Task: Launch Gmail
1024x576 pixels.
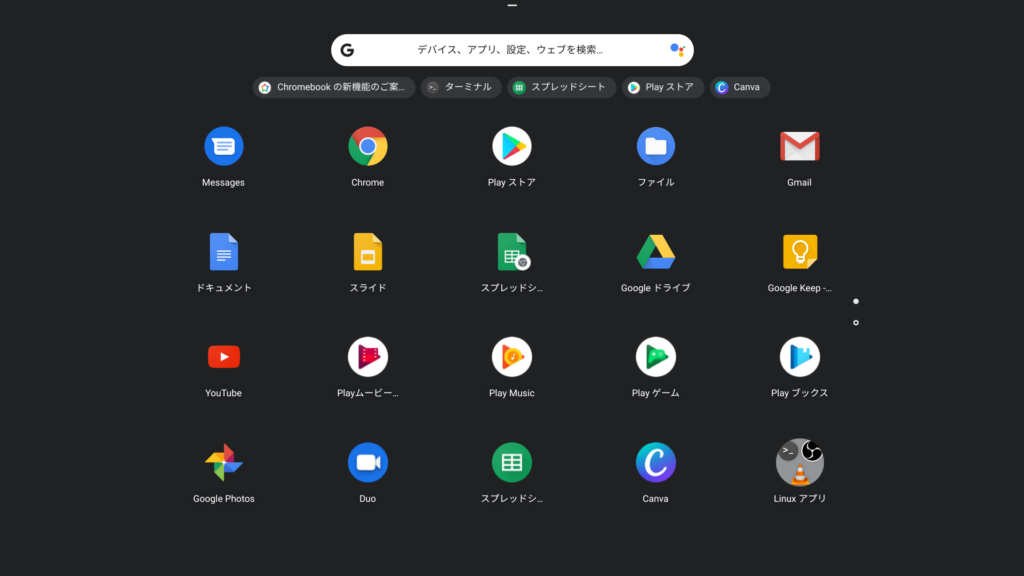Action: (x=799, y=146)
